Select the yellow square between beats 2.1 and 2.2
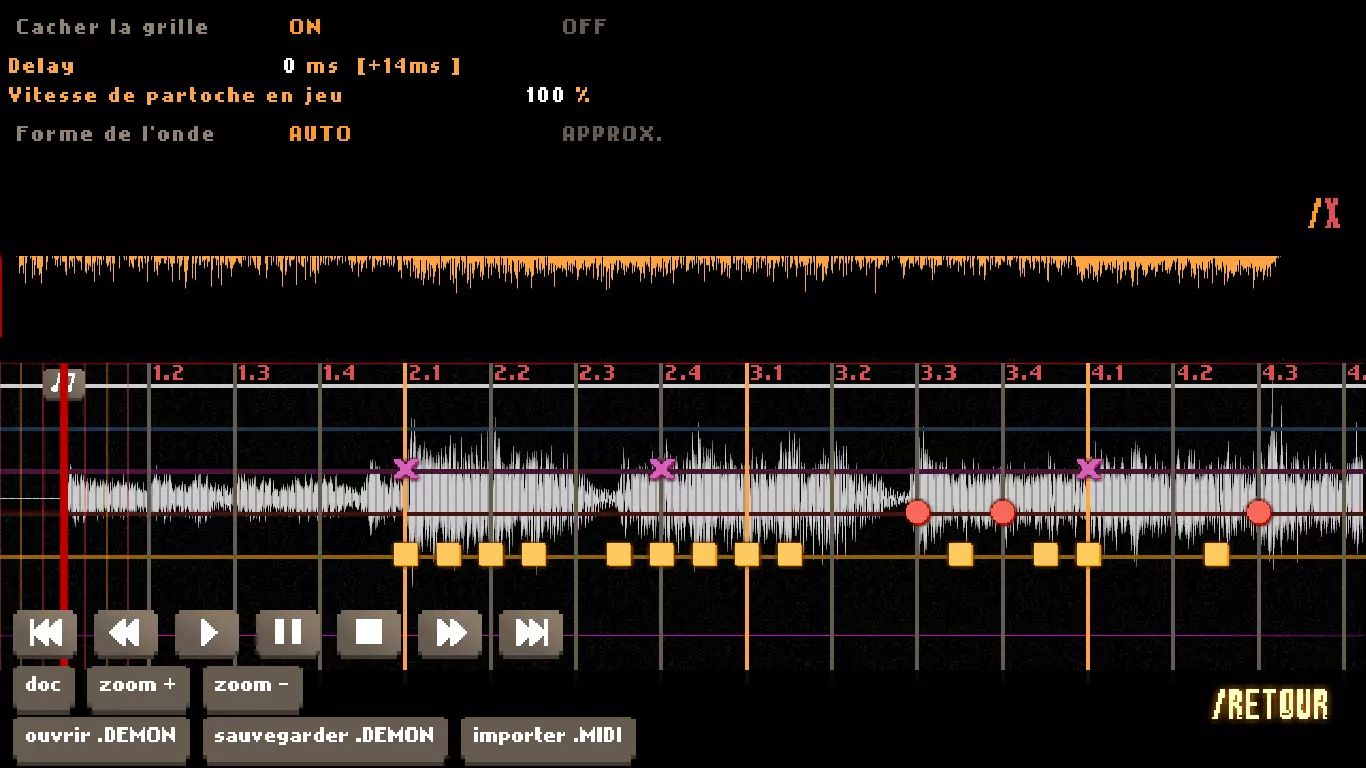The height and width of the screenshot is (768, 1366). coord(448,555)
